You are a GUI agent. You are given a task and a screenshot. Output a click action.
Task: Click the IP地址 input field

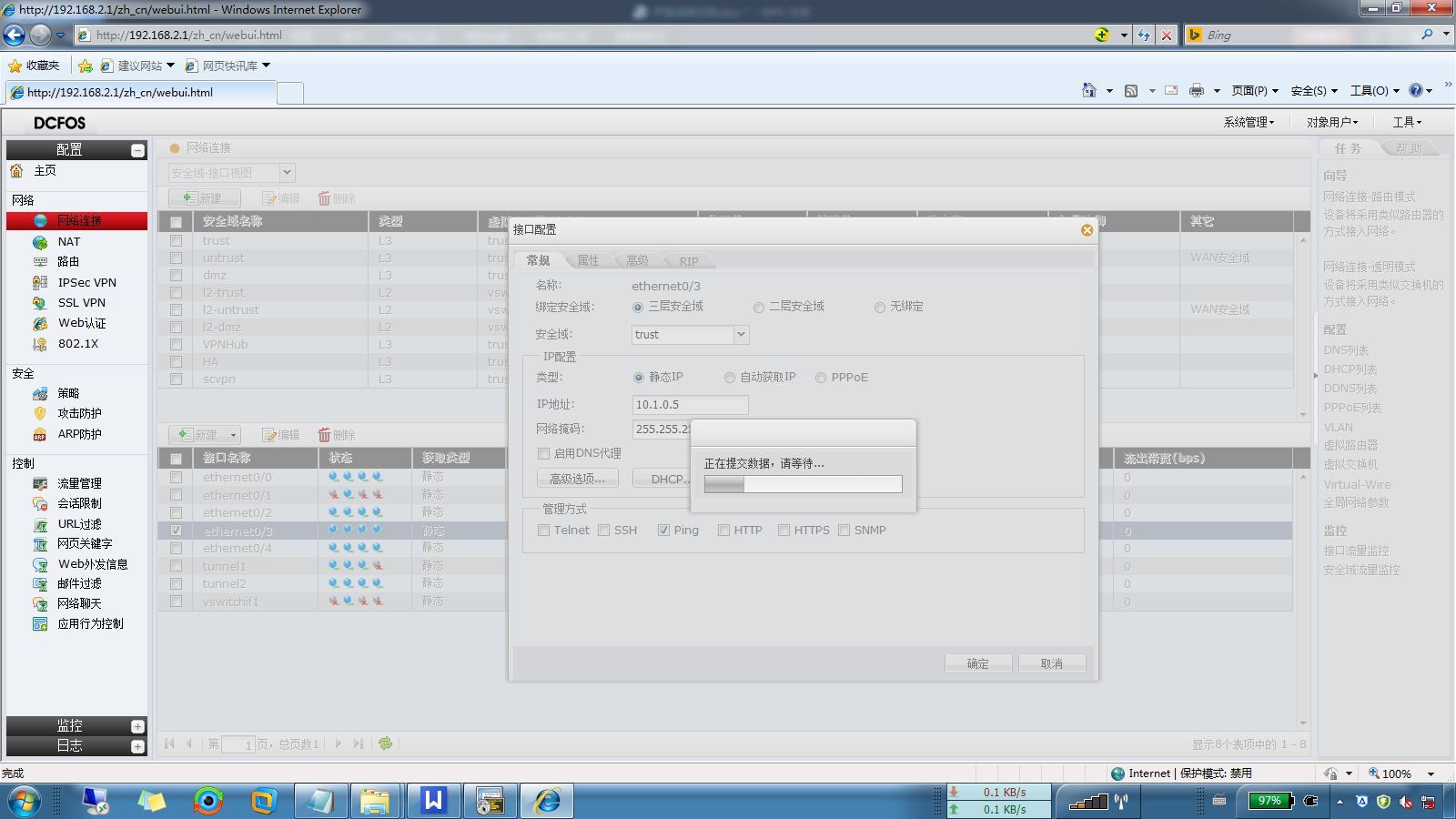tap(690, 405)
